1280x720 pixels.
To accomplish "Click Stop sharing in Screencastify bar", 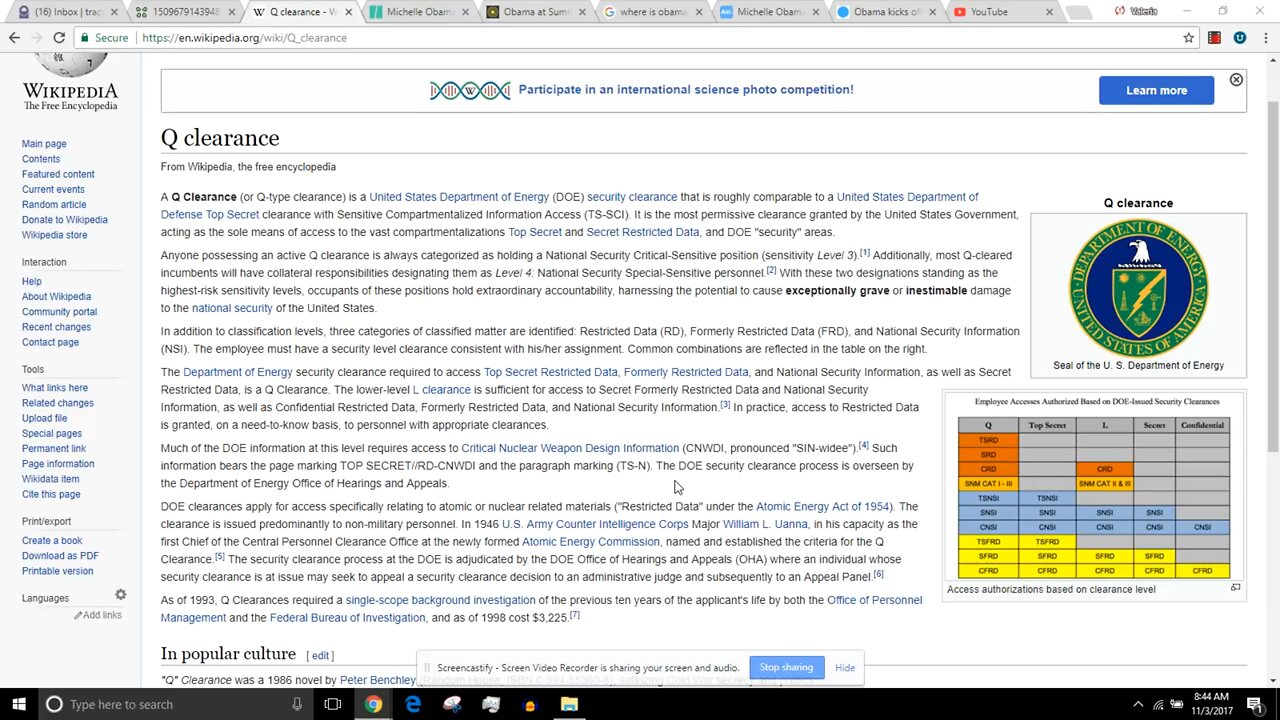I will (786, 667).
